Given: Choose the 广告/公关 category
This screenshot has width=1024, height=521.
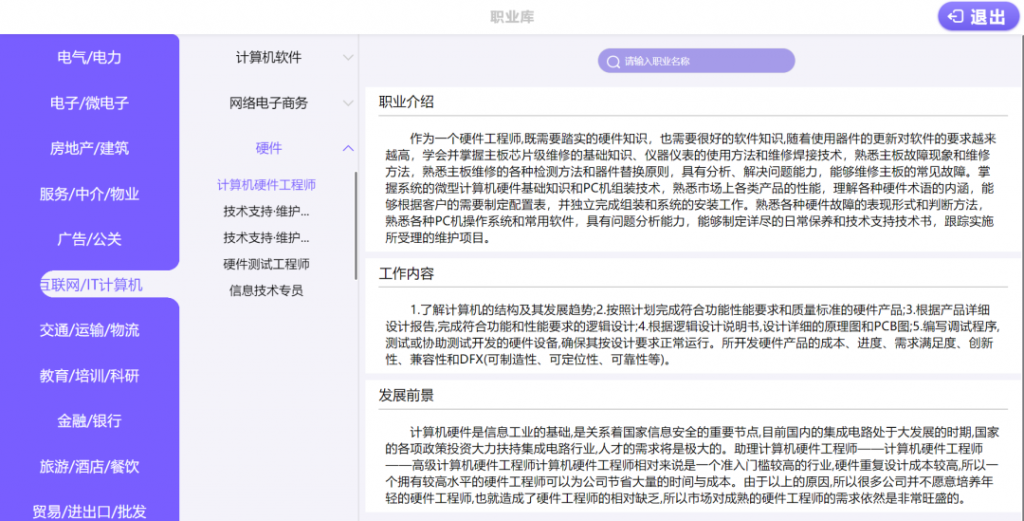Looking at the screenshot, I should pyautogui.click(x=89, y=239).
